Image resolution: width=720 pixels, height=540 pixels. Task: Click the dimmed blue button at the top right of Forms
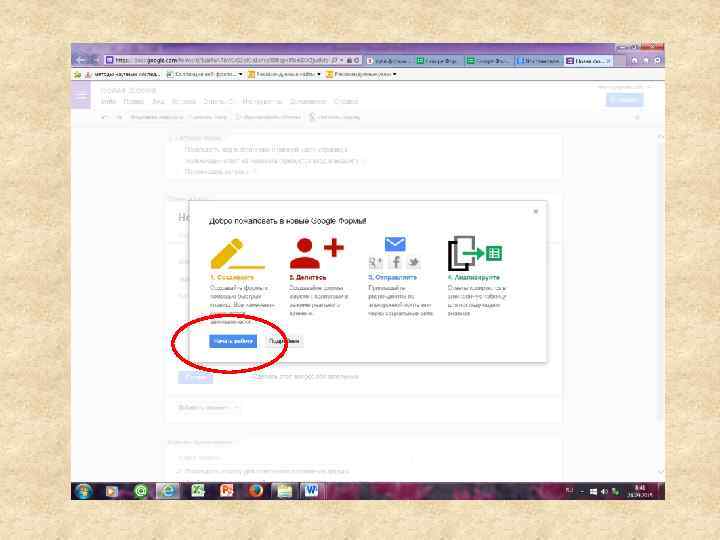click(x=624, y=100)
